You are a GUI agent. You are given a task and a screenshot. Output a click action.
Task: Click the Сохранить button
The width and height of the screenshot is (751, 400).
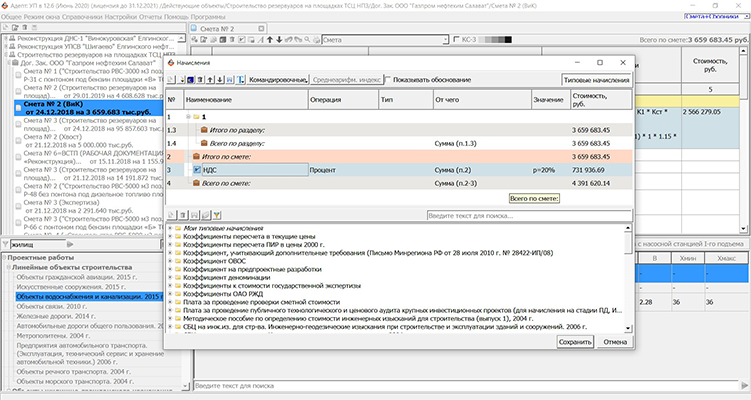575,342
